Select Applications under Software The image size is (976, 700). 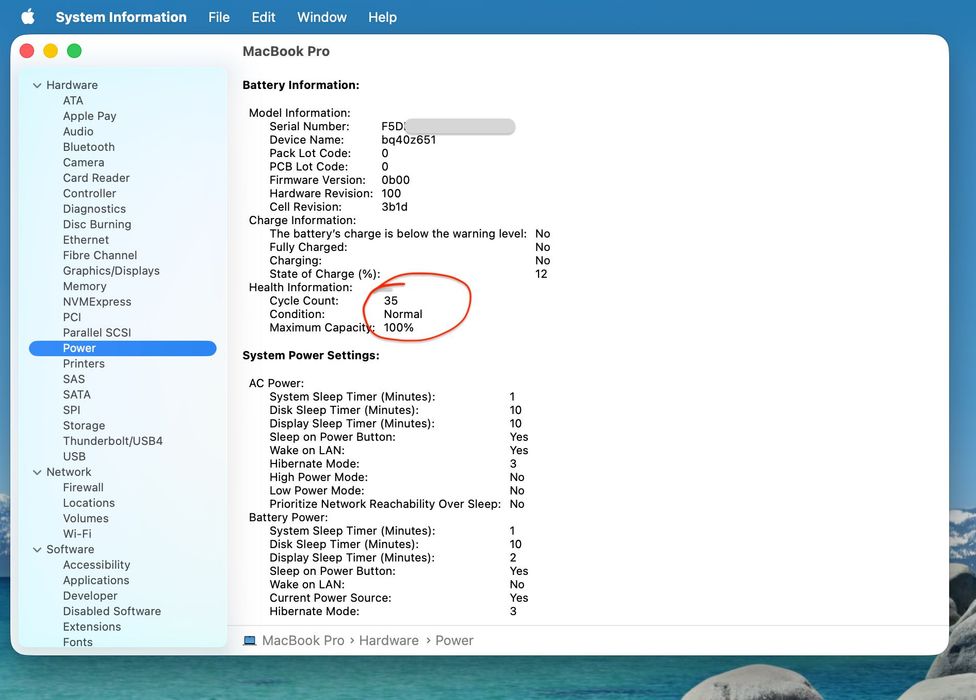click(x=96, y=581)
